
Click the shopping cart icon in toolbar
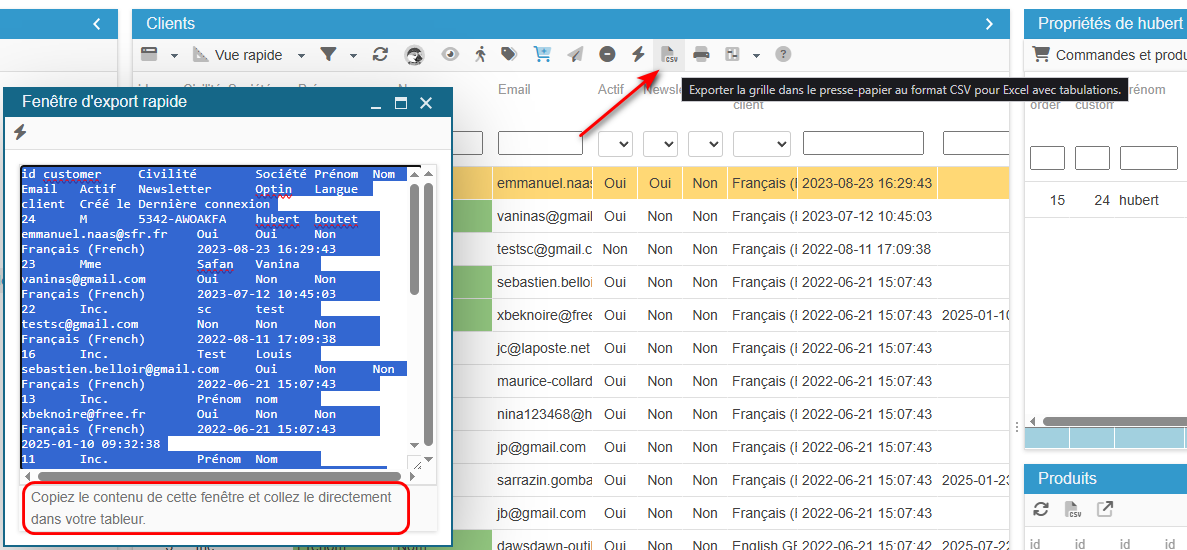[542, 55]
